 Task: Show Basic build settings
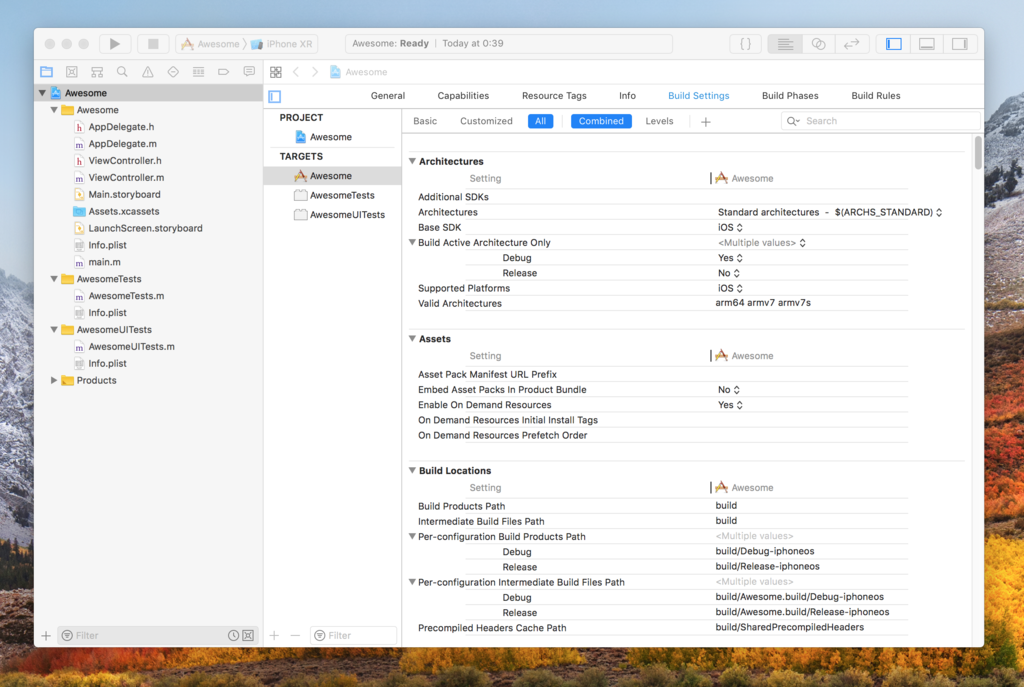click(x=425, y=121)
